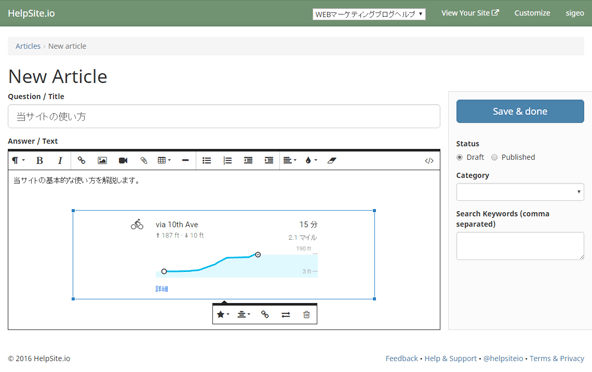Open the text color dropdown
This screenshot has height=372, width=592.
point(311,161)
